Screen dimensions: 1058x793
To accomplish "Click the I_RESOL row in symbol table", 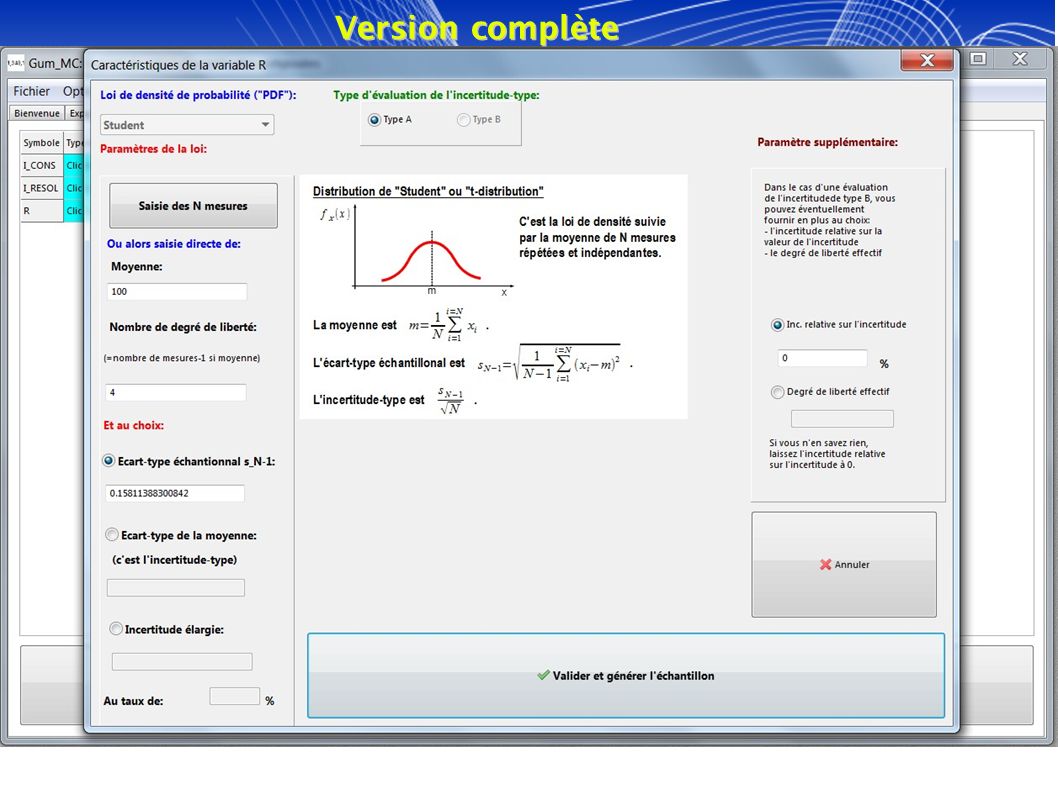I will coord(41,188).
